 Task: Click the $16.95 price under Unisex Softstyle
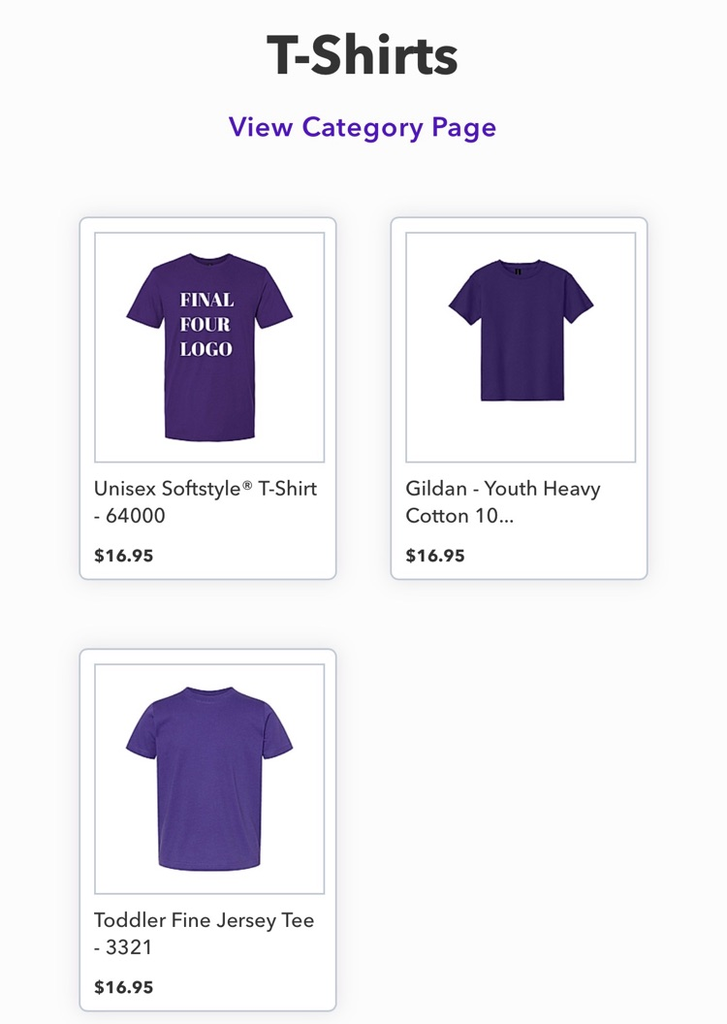coord(124,556)
